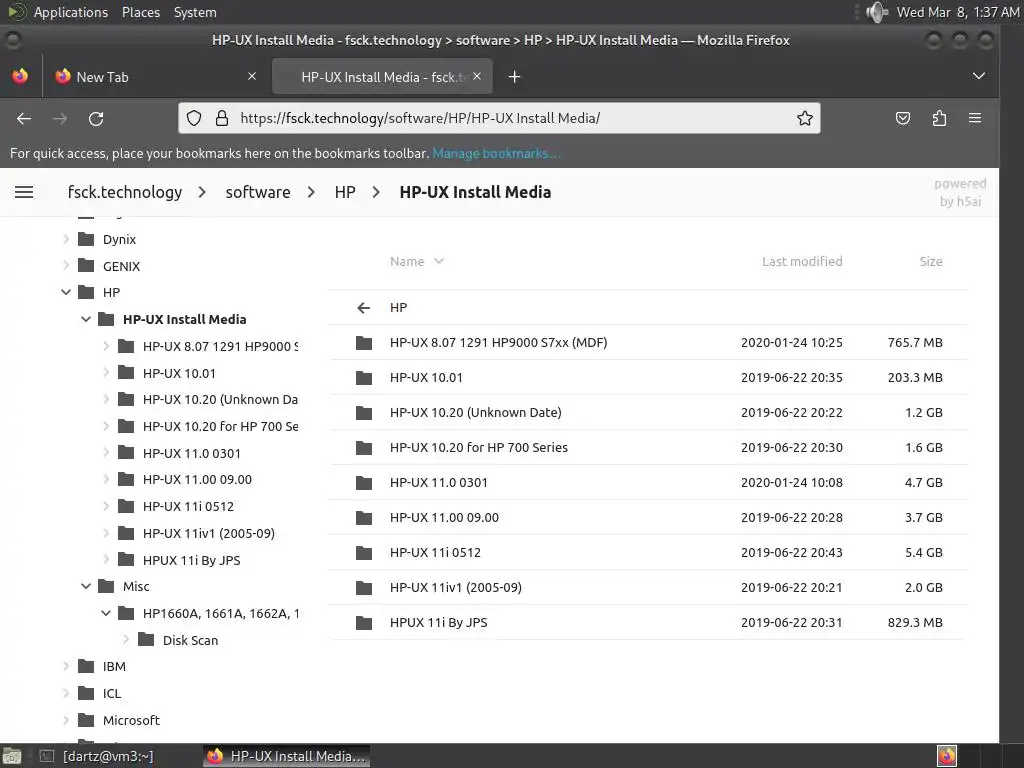Click the 765.7 MB size value
Image resolution: width=1024 pixels, height=768 pixels.
click(x=915, y=342)
